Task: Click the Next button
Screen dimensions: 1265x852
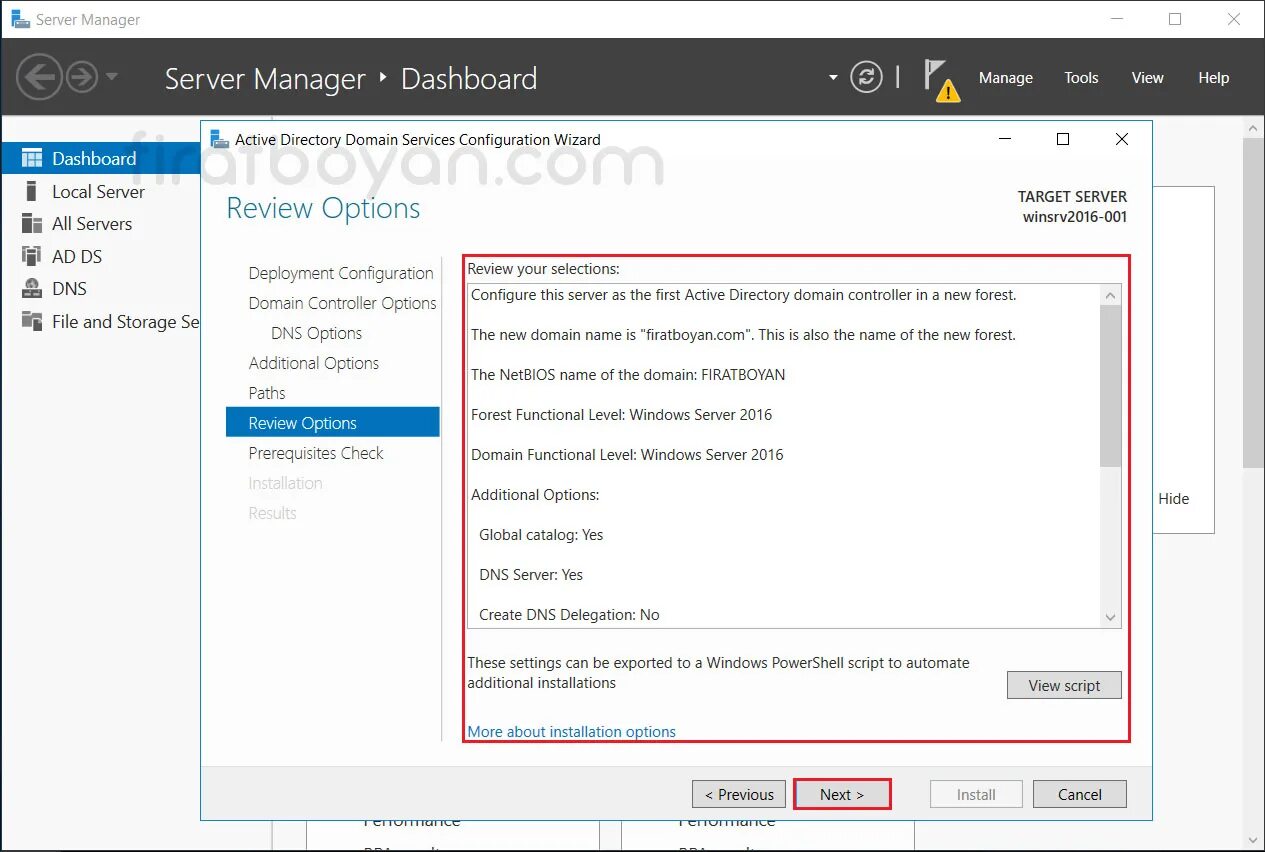Action: 842,794
